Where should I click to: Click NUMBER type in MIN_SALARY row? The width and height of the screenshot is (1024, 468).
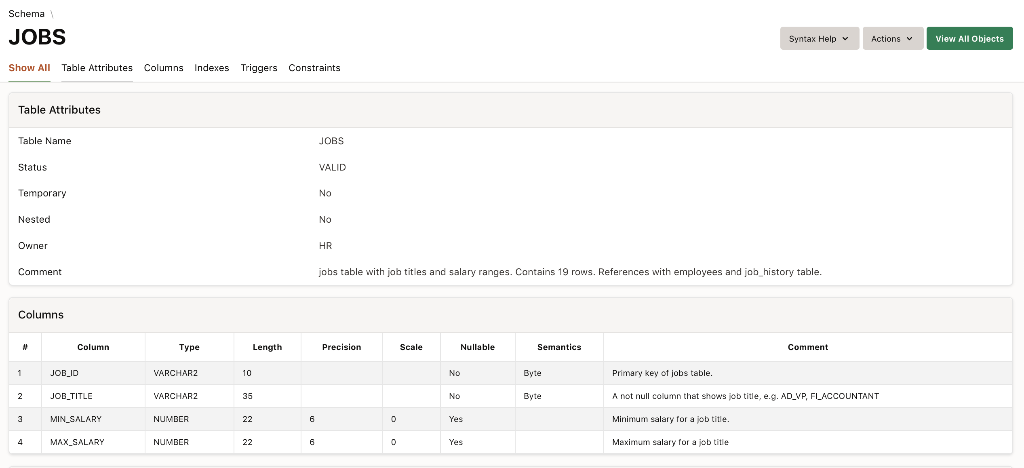[171, 419]
